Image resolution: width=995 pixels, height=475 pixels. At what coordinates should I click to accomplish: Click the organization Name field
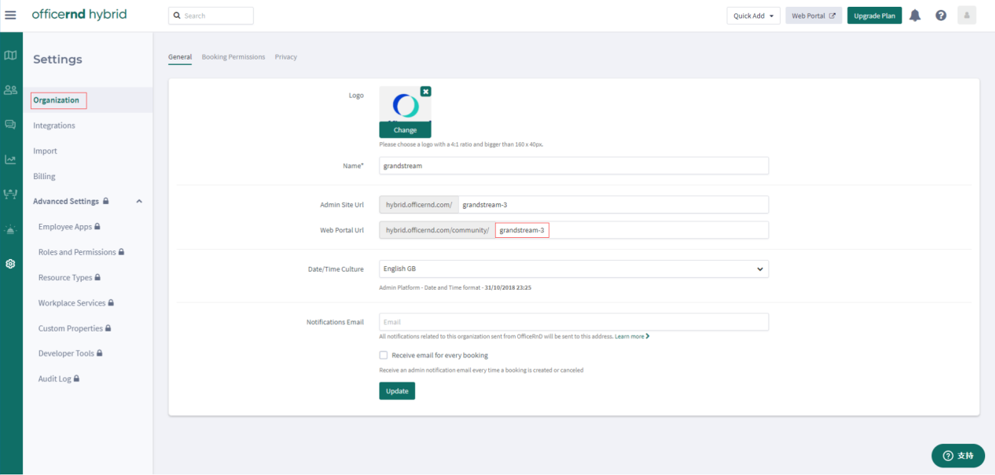tap(574, 166)
